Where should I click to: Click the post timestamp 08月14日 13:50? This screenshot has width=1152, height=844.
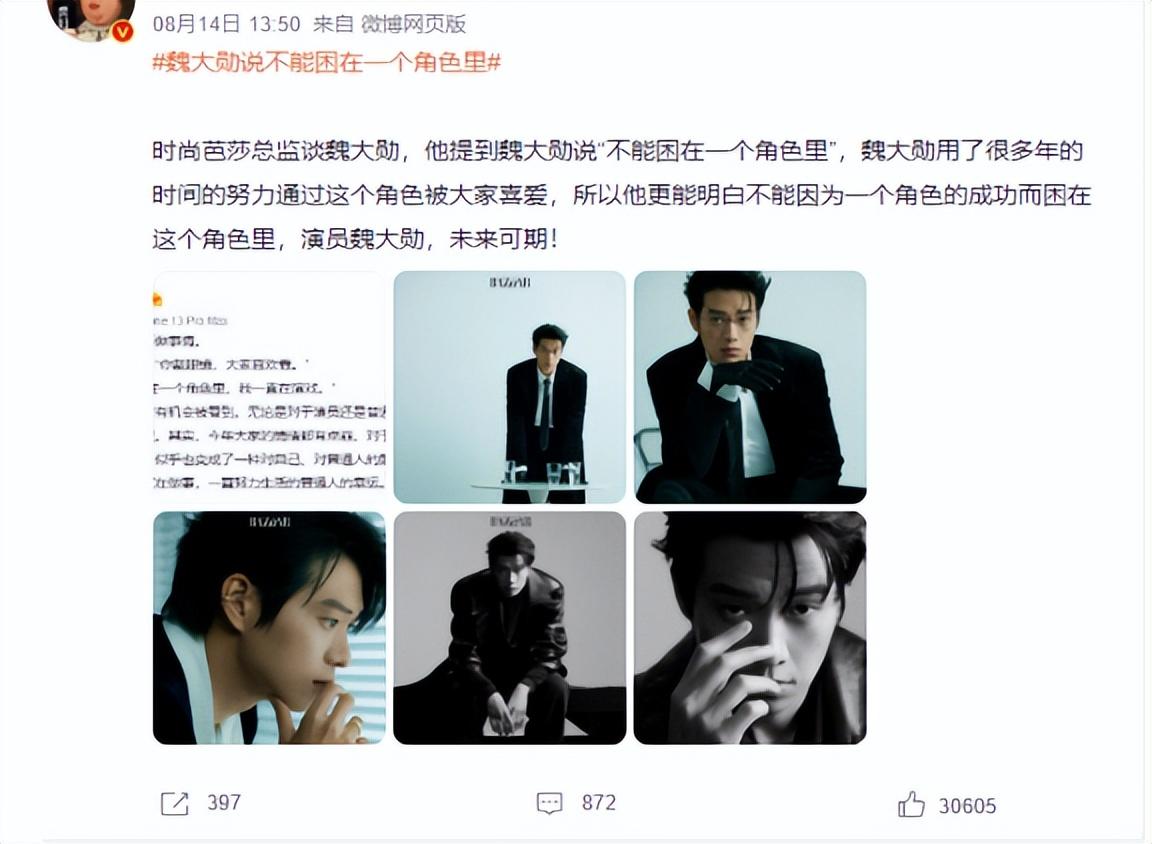226,24
